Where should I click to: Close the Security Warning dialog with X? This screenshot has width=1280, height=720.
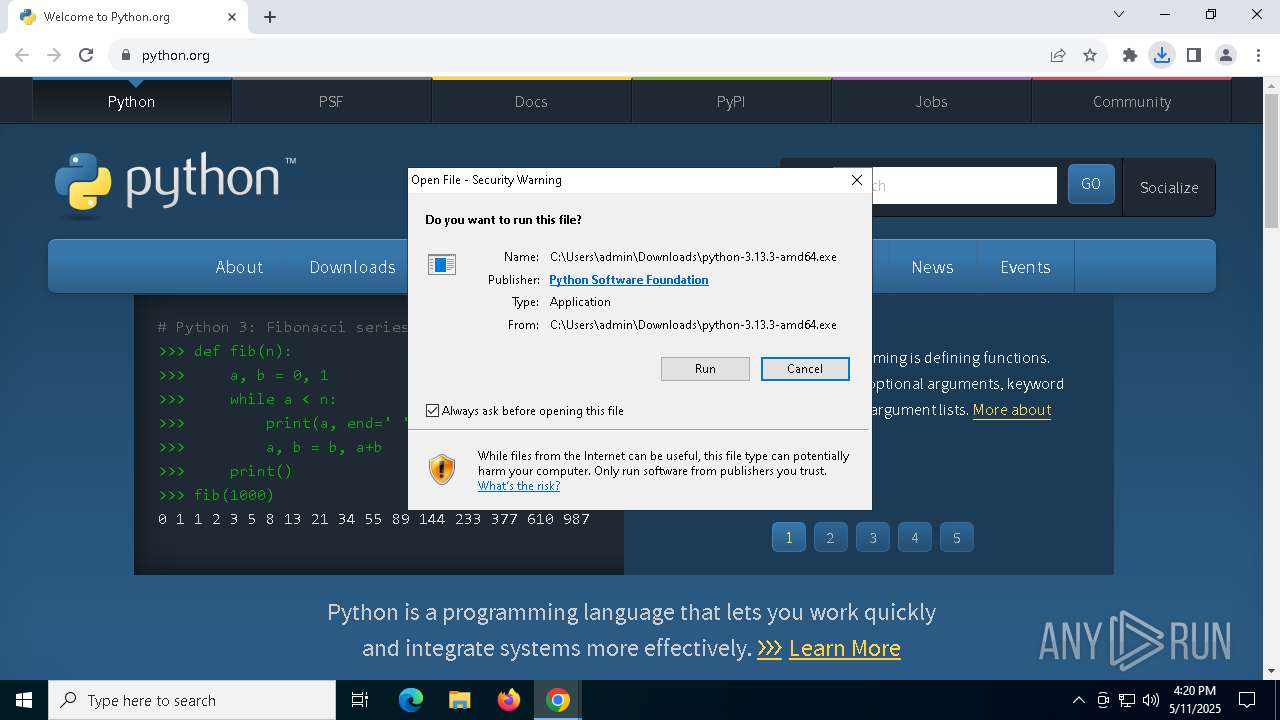coord(856,180)
